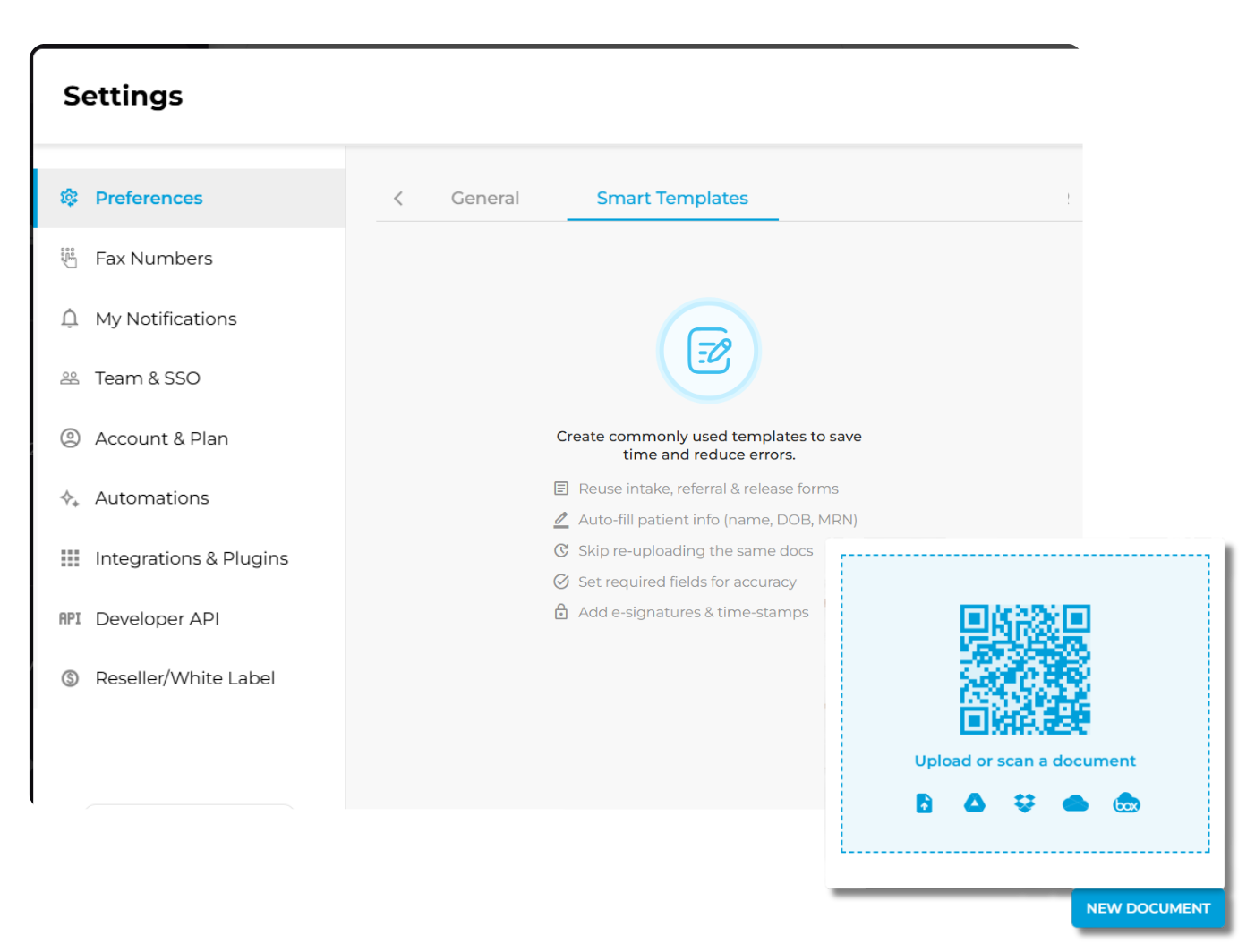Click the Reseller/White Label dollar icon
The width and height of the screenshot is (1255, 952).
[x=70, y=678]
